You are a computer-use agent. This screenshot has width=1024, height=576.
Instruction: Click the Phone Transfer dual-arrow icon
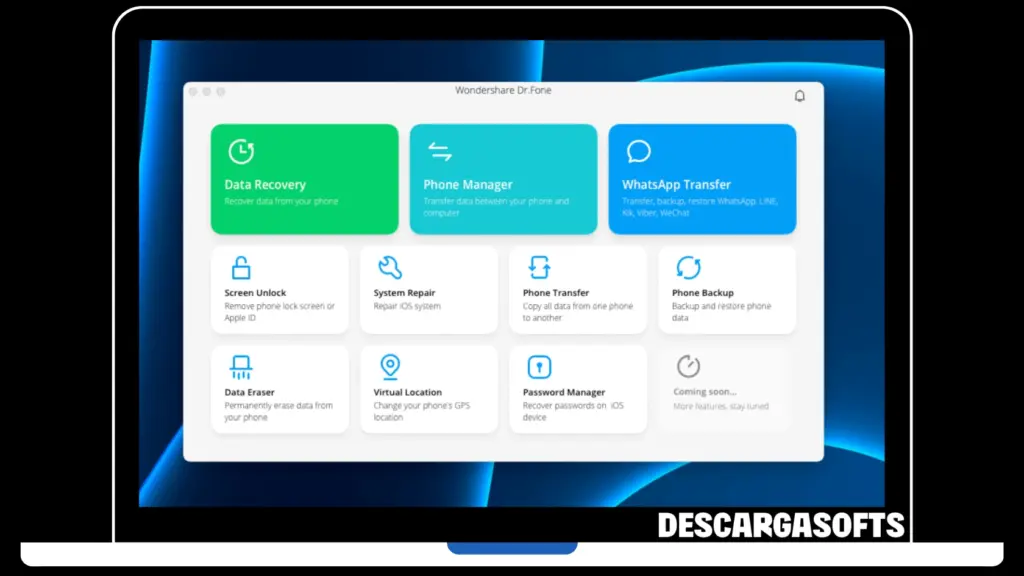pyautogui.click(x=540, y=267)
